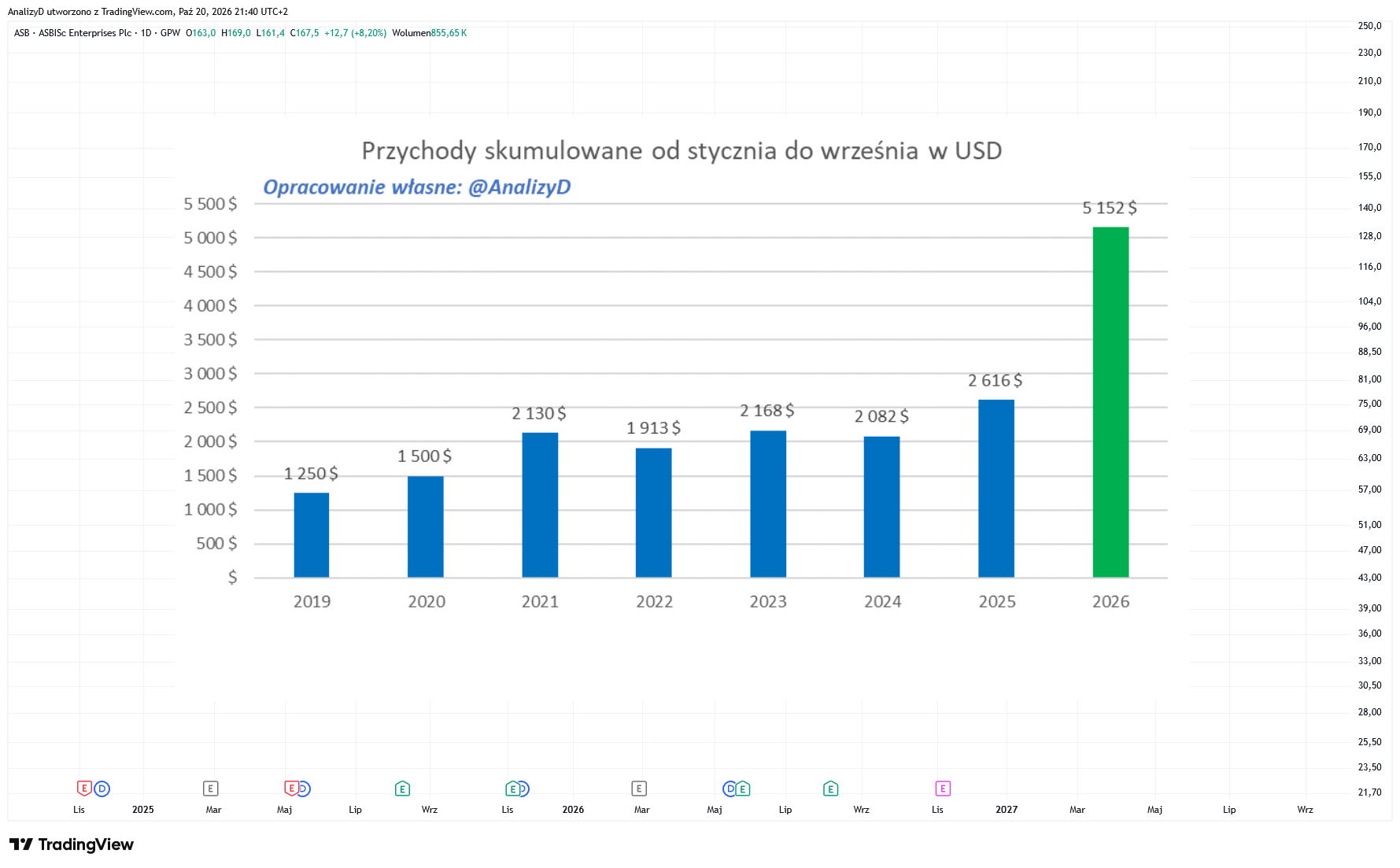The image size is (1400, 868).
Task: Click the '2 616 $' bar value label
Action: (996, 380)
